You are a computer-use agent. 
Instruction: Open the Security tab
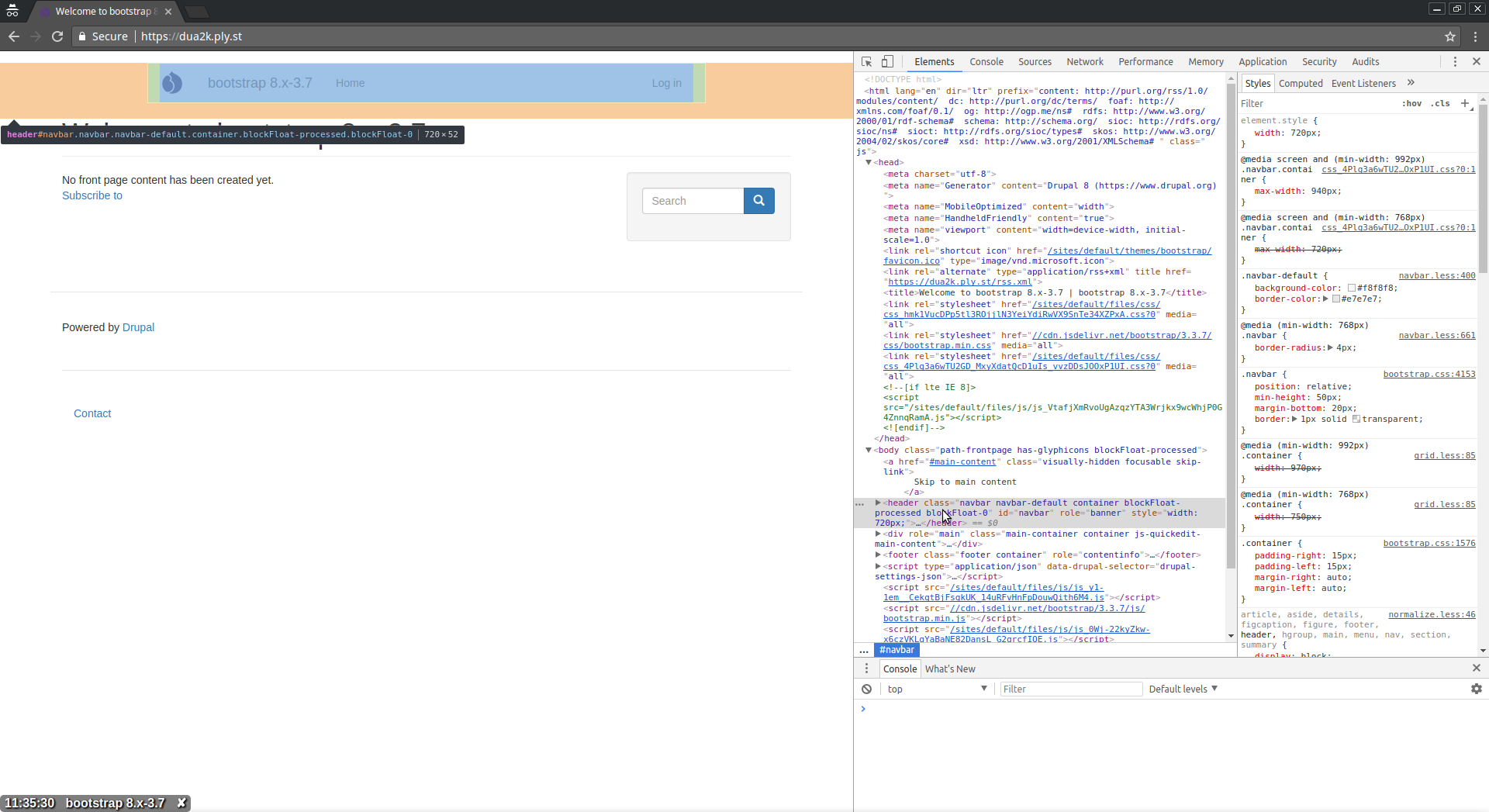click(1319, 61)
